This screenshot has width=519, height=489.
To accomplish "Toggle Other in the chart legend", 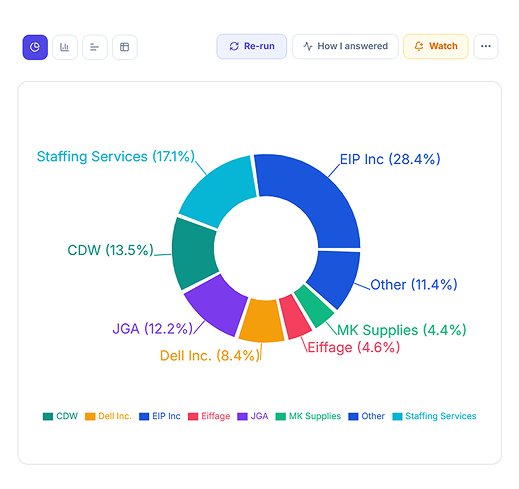I will (x=366, y=416).
